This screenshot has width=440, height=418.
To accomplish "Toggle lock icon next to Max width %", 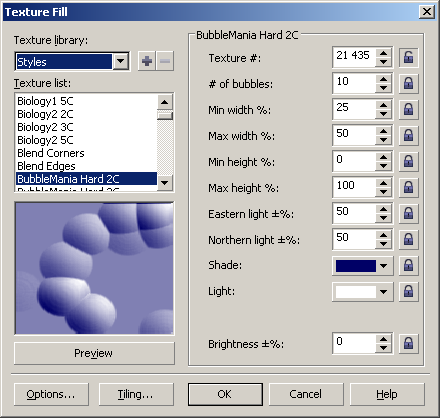I will coord(408,135).
